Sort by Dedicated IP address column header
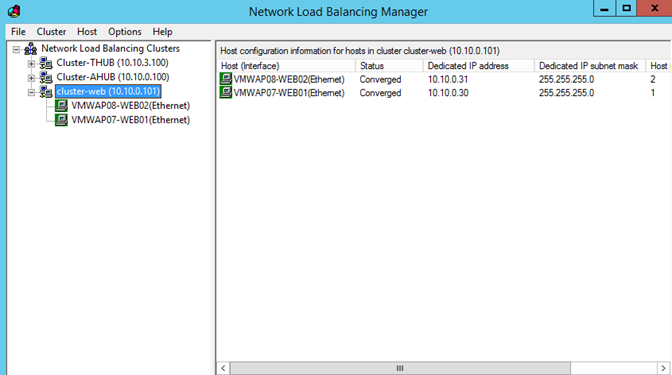Screen dimensions: 672x375 [479, 66]
